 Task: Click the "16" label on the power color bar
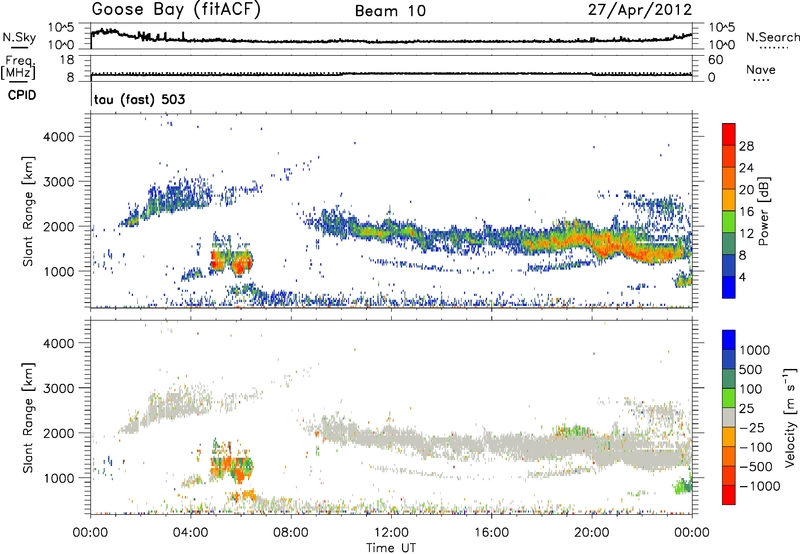tap(746, 212)
